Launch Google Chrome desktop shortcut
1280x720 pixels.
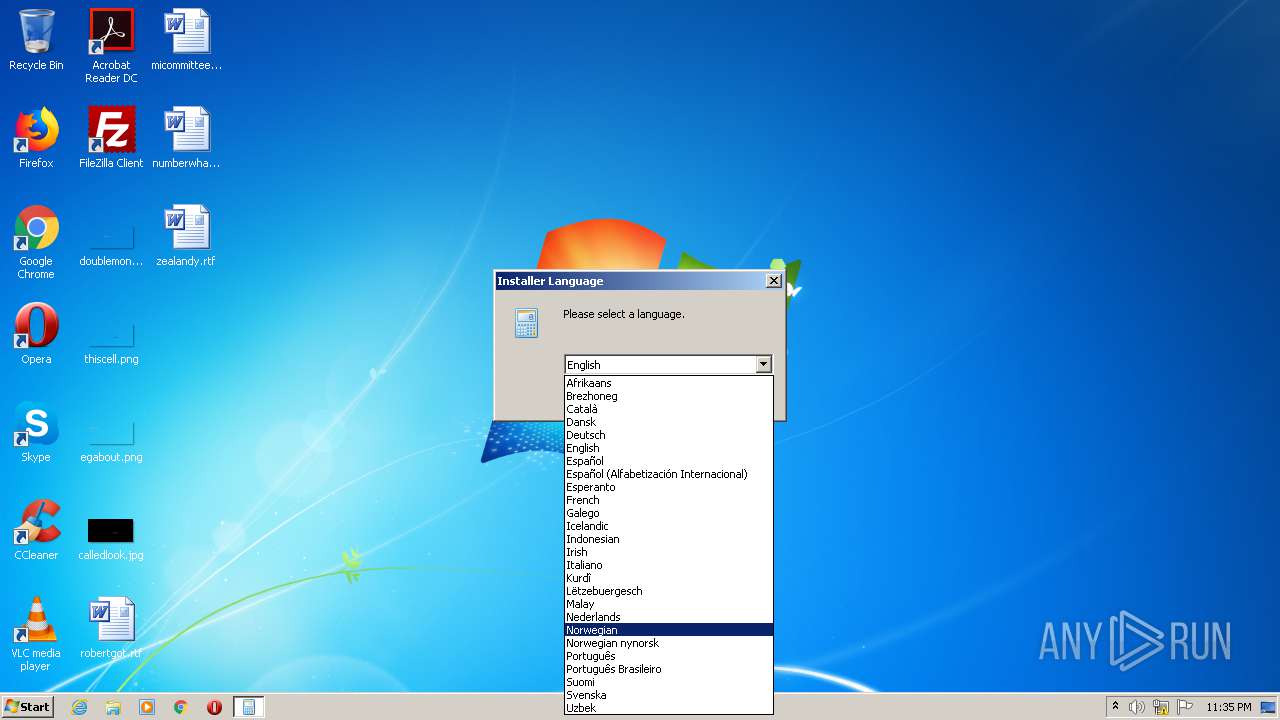point(36,242)
